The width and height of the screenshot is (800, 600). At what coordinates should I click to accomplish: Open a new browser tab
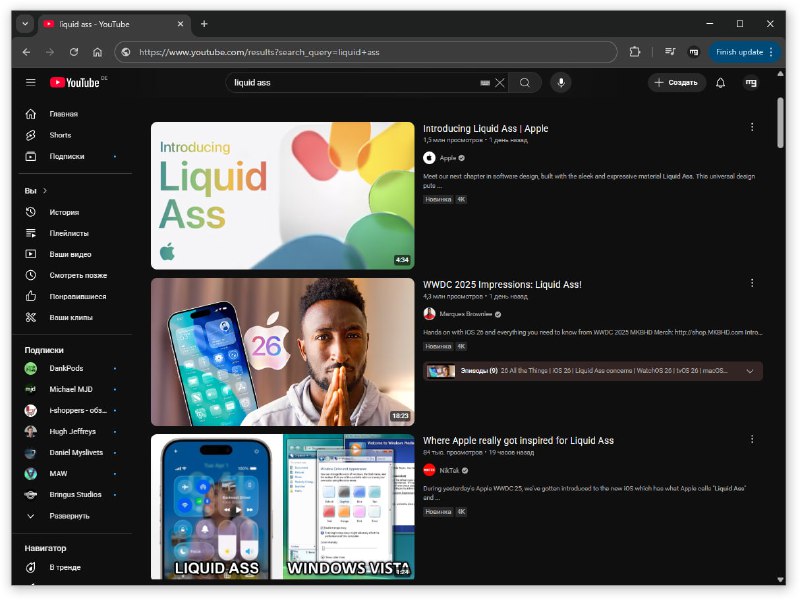click(x=204, y=24)
